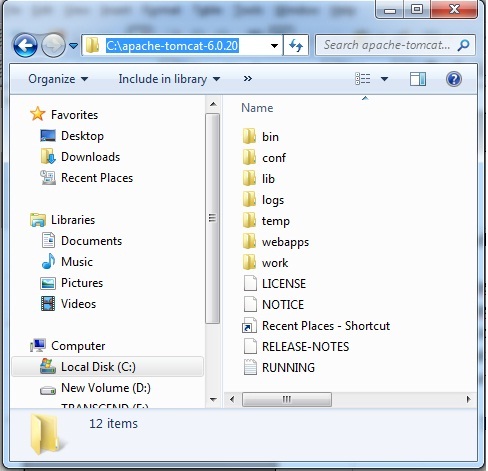The width and height of the screenshot is (488, 471).
Task: Select the LICENSE file
Action: (x=275, y=284)
